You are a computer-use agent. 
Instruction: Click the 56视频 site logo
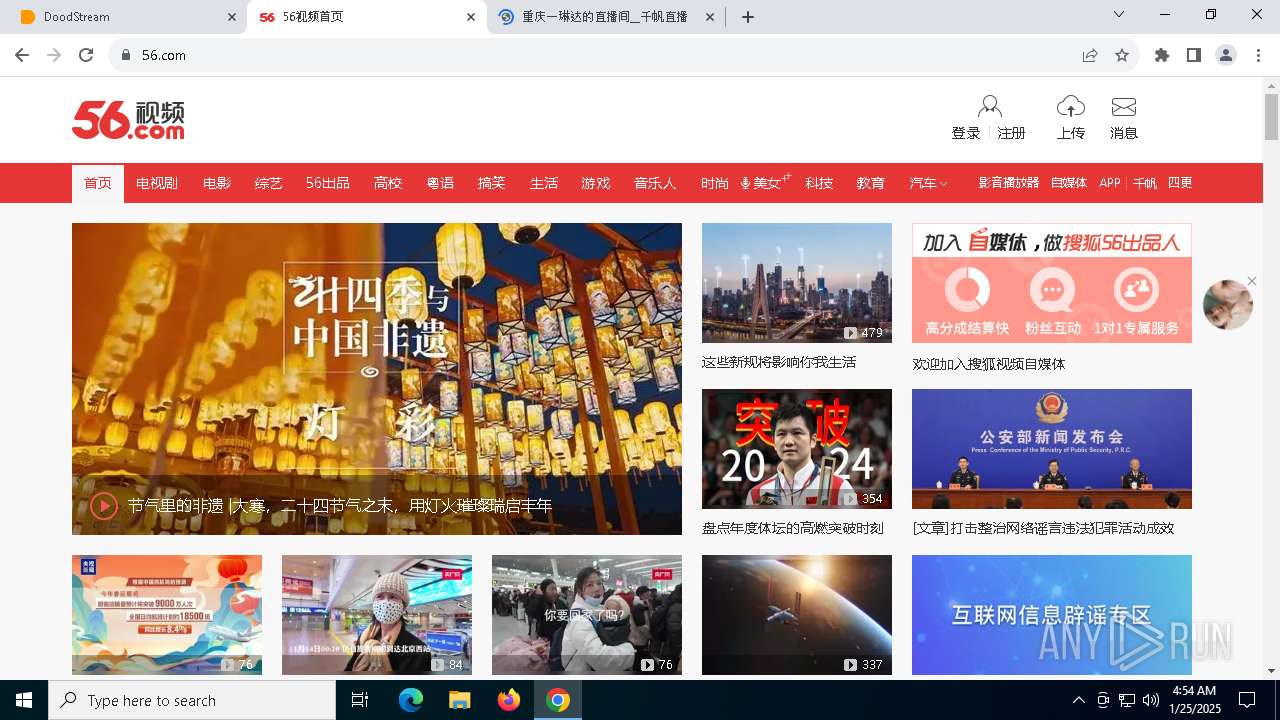click(128, 119)
